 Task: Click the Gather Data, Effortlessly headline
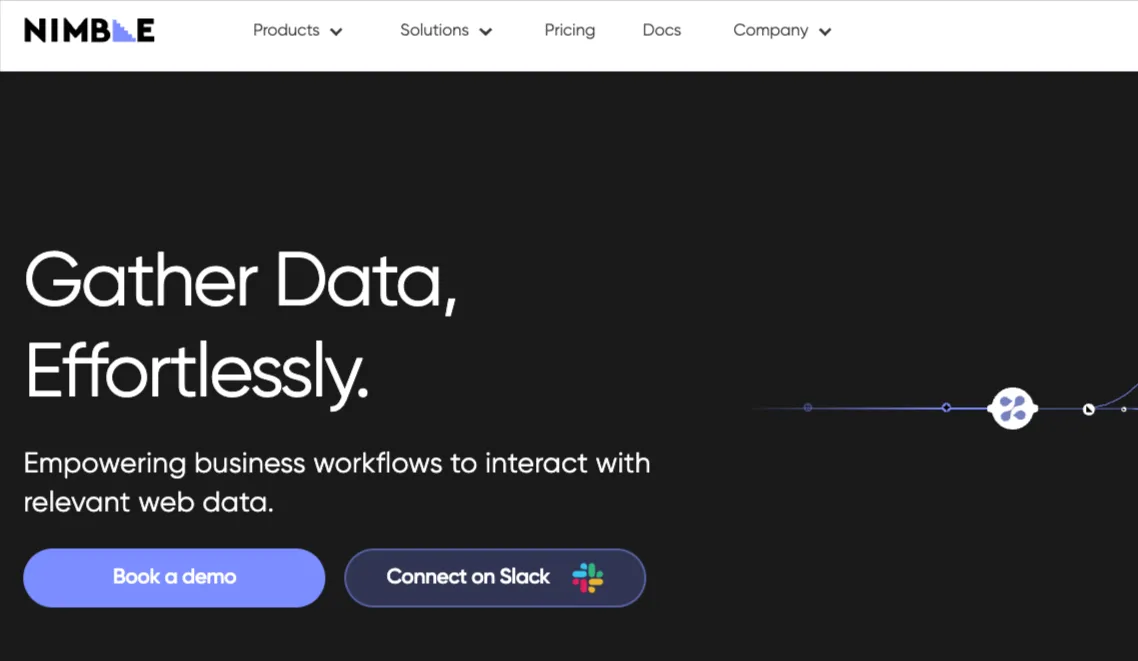pyautogui.click(x=241, y=327)
